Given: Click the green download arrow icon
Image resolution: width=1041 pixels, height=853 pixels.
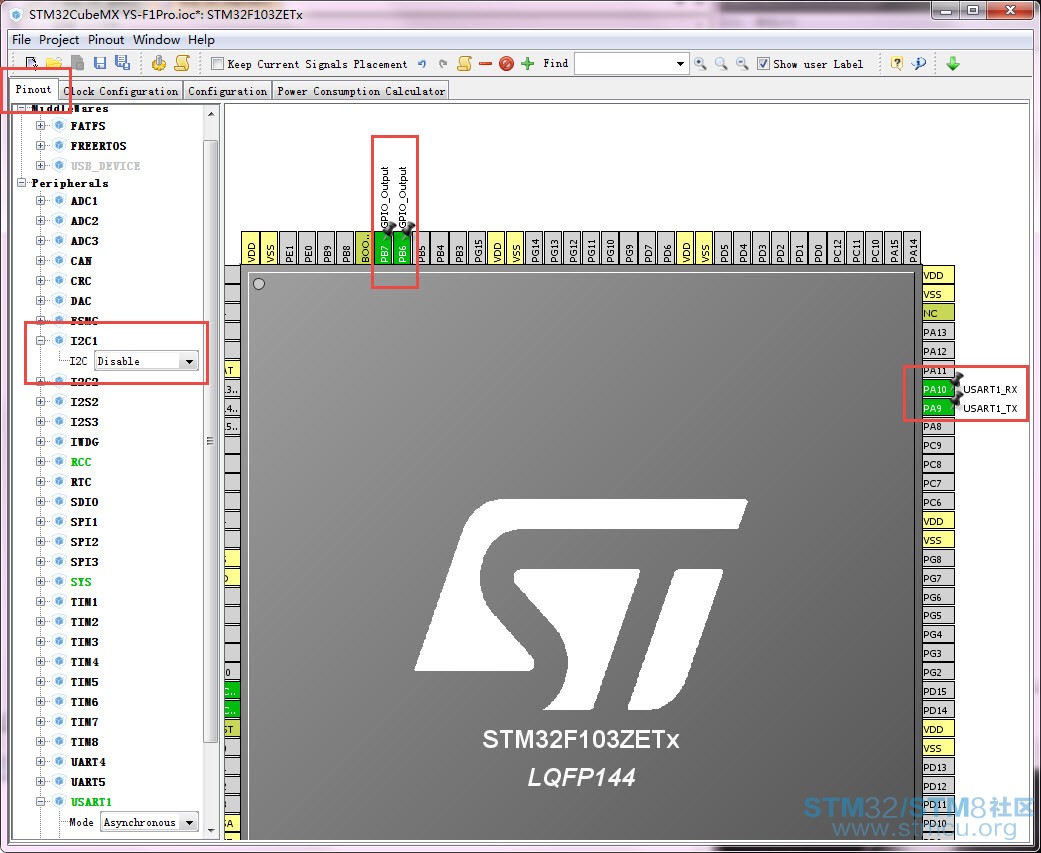Looking at the screenshot, I should tap(953, 64).
